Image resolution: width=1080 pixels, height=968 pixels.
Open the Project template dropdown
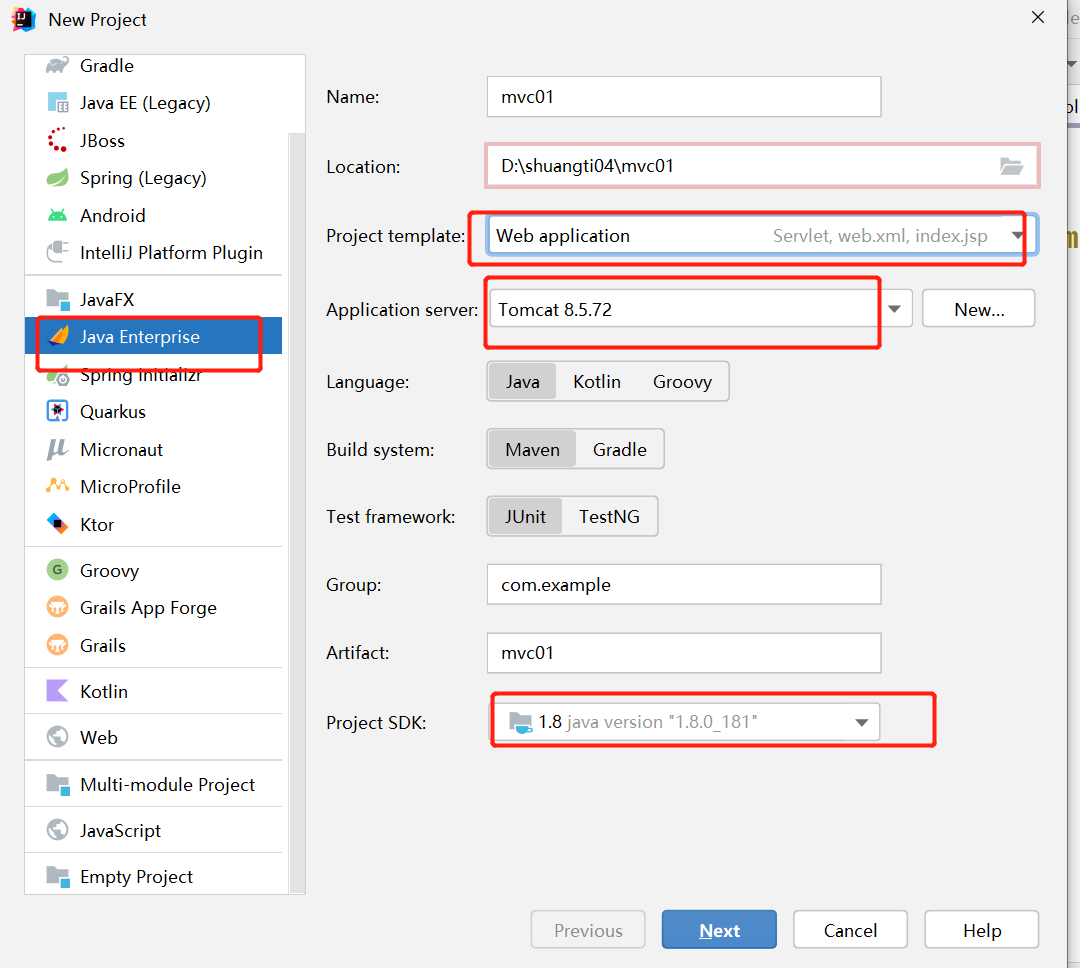pos(1018,236)
